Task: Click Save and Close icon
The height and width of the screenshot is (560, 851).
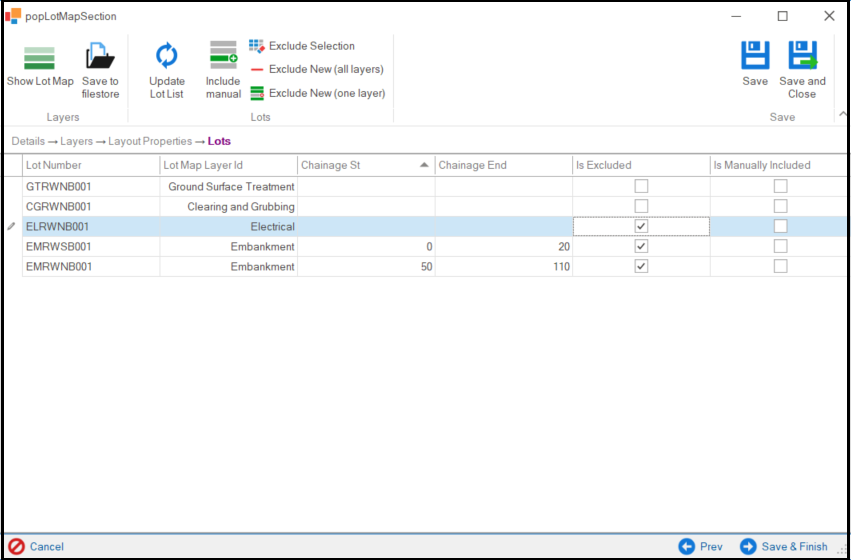Action: [x=803, y=55]
